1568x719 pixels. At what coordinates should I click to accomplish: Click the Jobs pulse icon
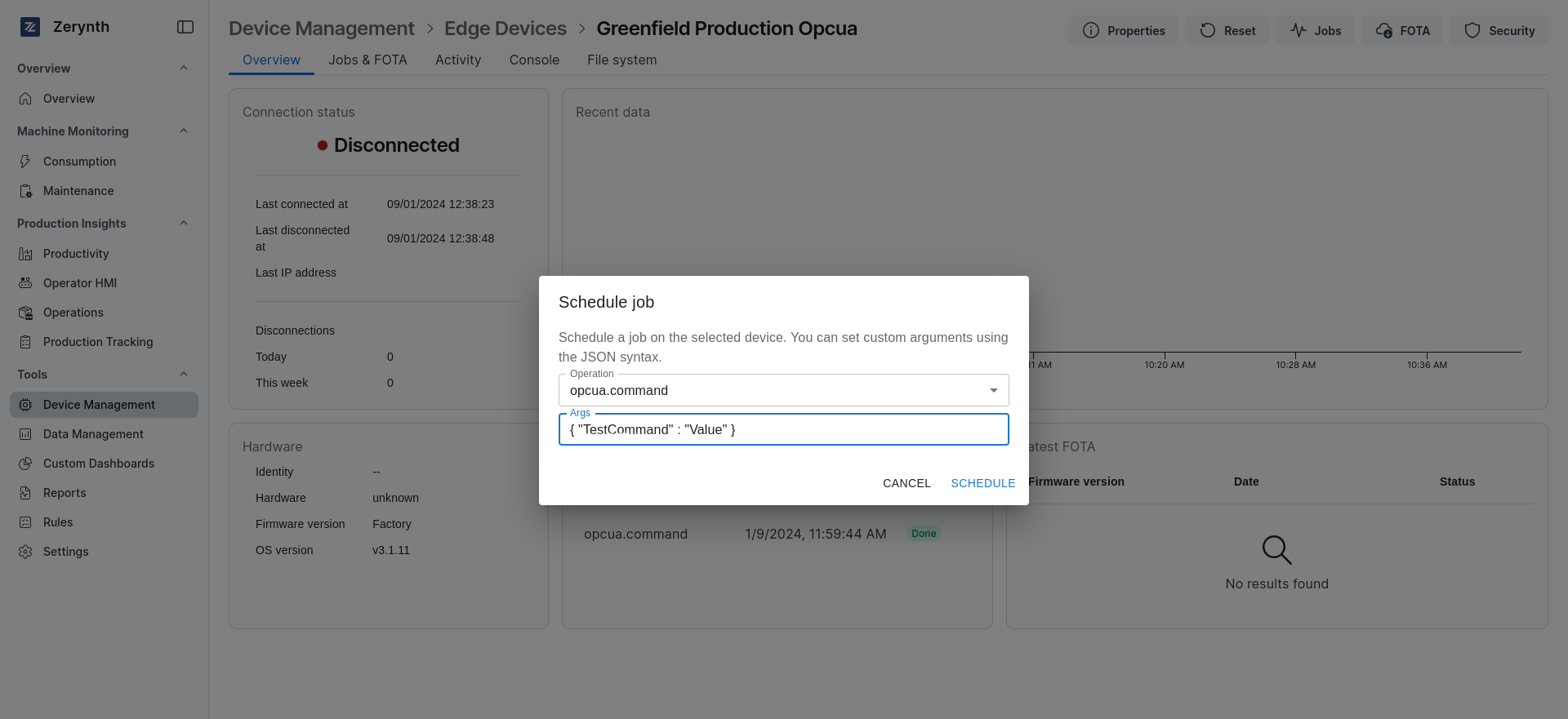pos(1298,30)
